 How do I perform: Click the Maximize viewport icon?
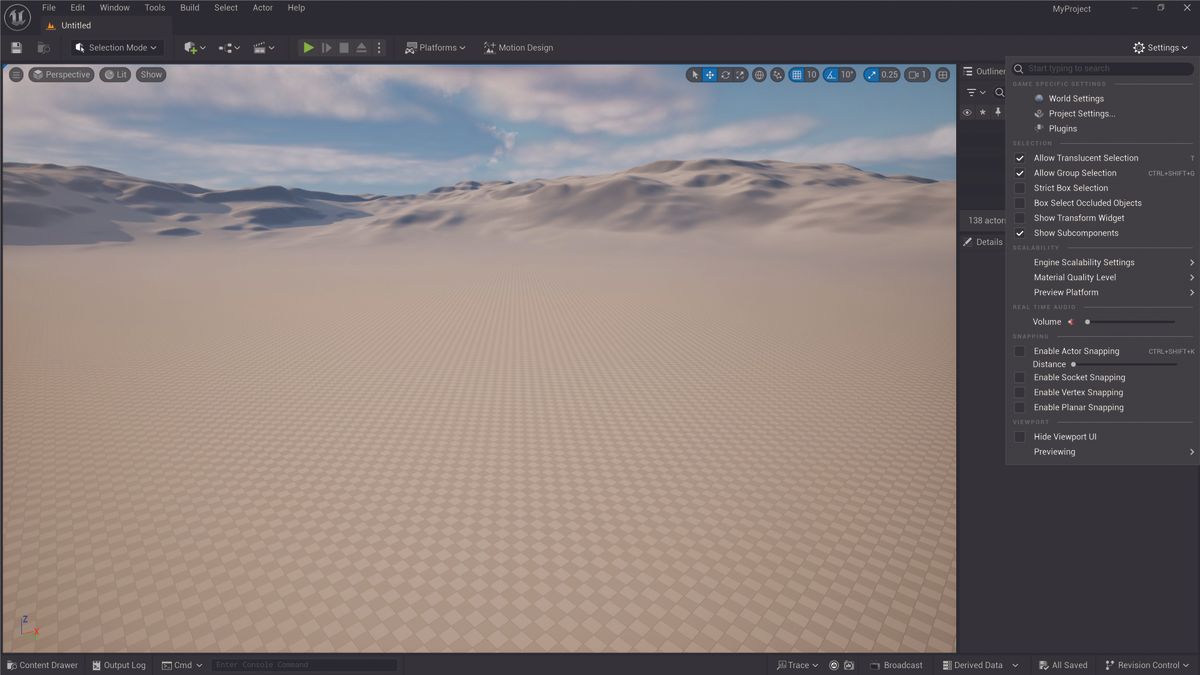(x=942, y=74)
